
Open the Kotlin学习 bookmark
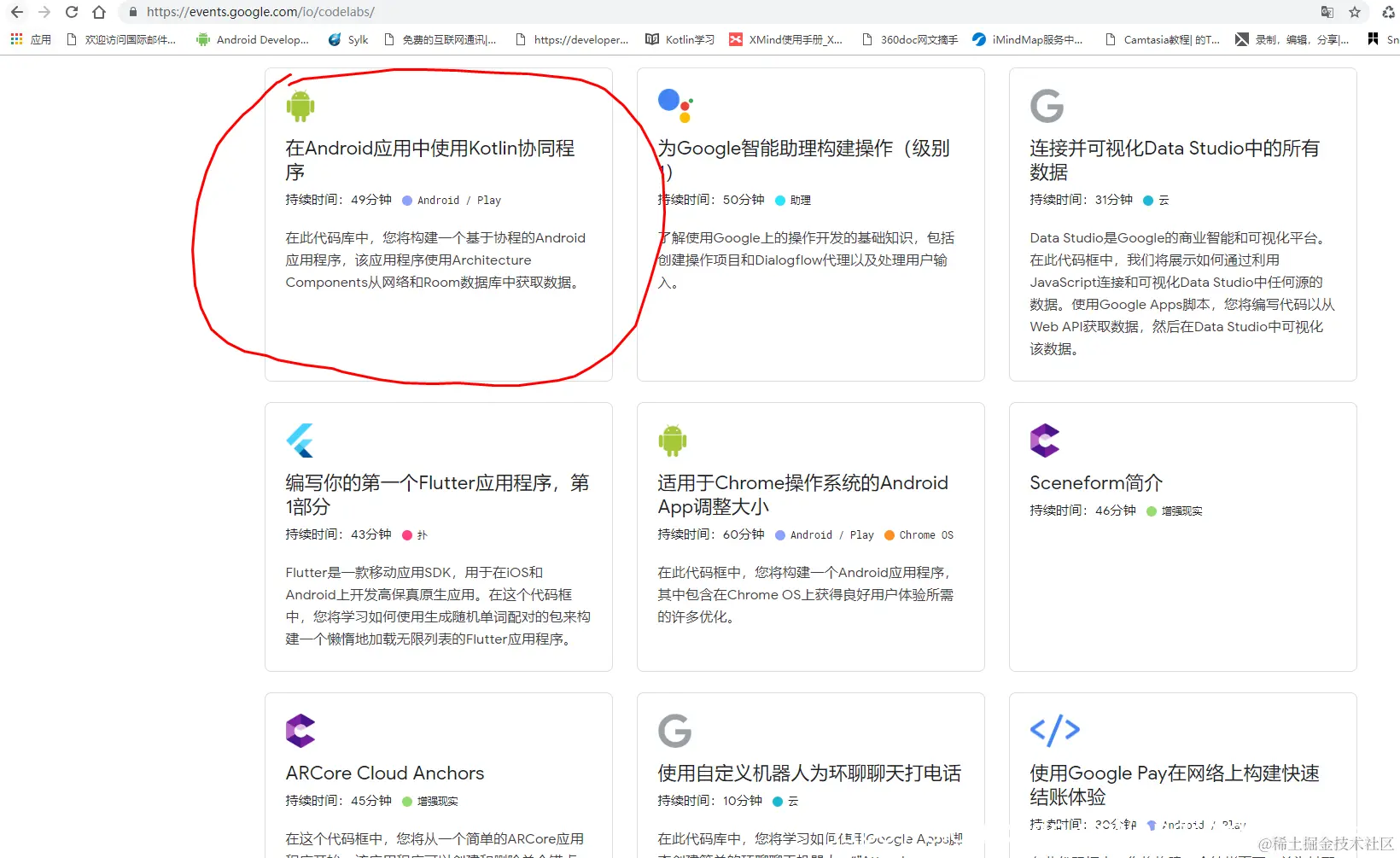[x=679, y=39]
